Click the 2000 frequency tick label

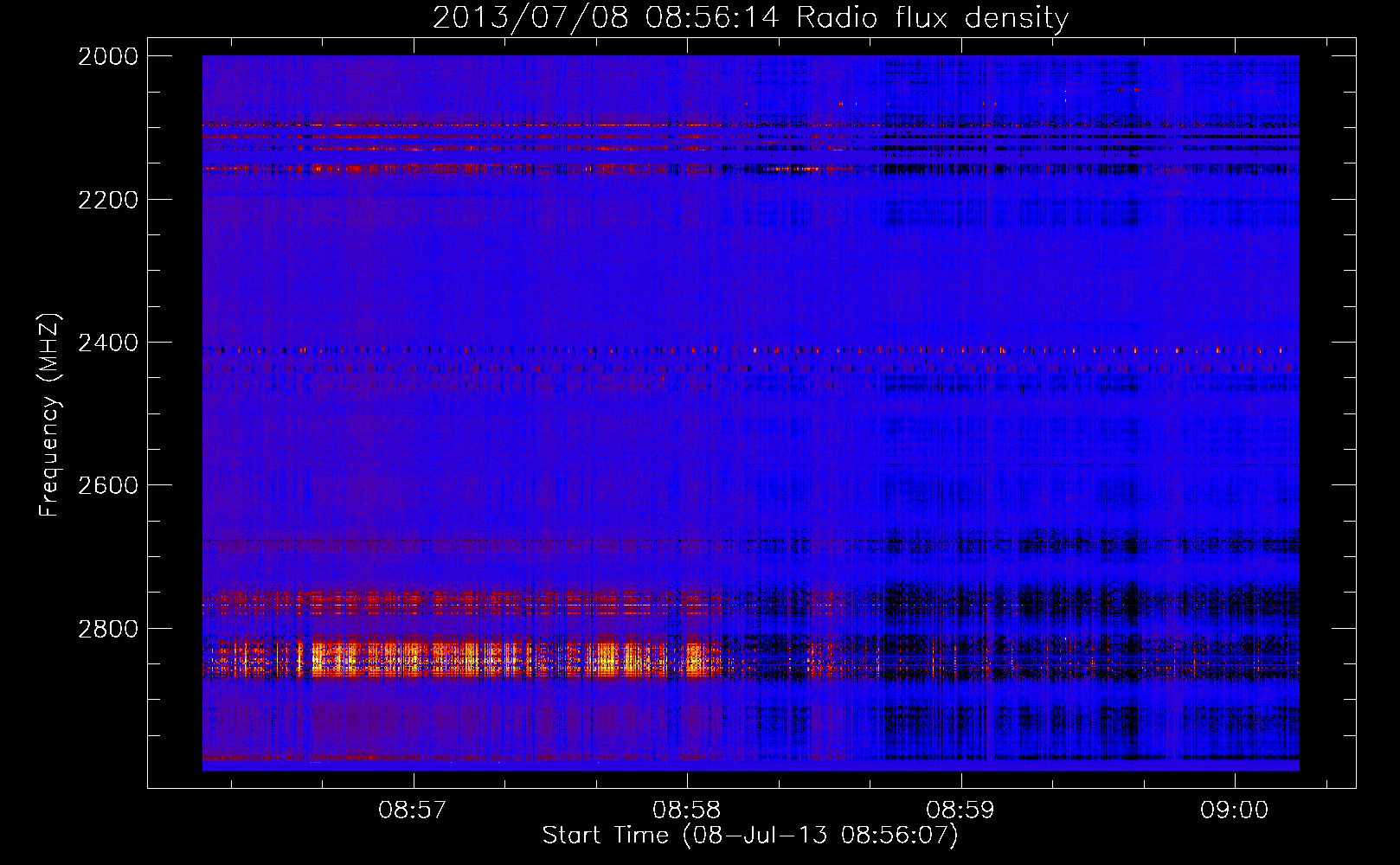click(108, 56)
